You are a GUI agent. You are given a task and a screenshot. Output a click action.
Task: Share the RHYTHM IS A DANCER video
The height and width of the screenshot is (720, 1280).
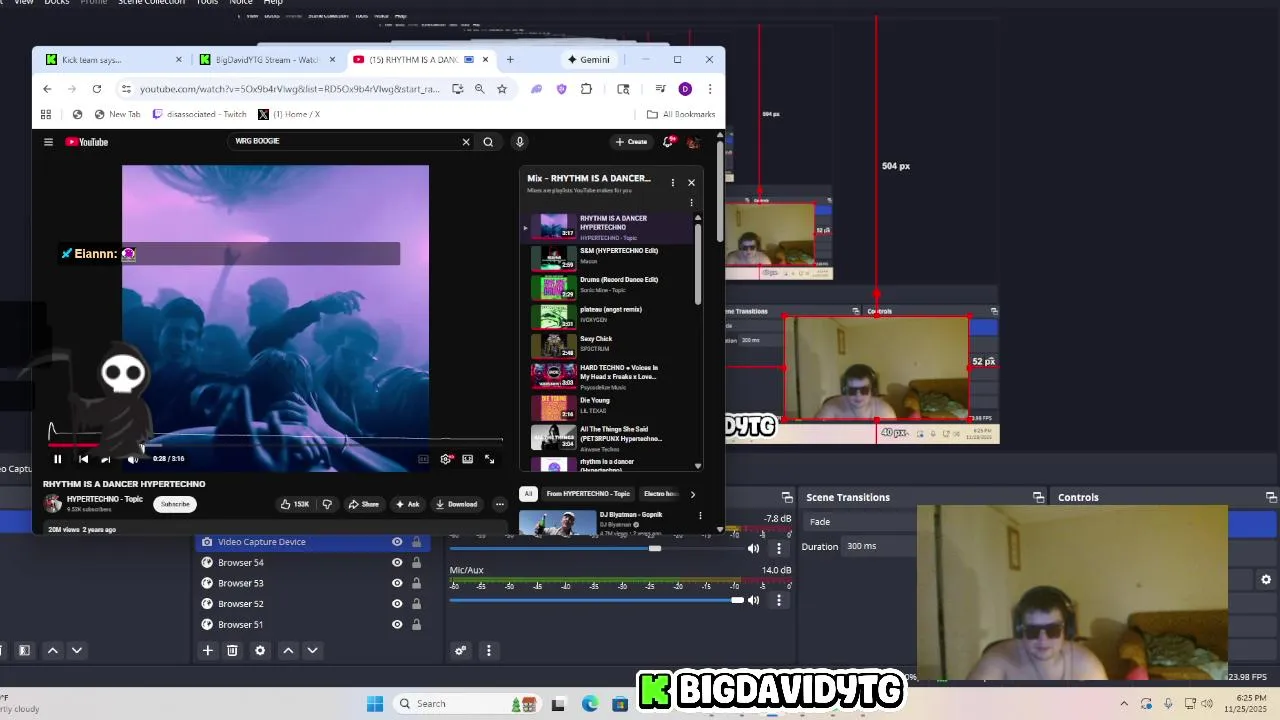click(x=365, y=504)
